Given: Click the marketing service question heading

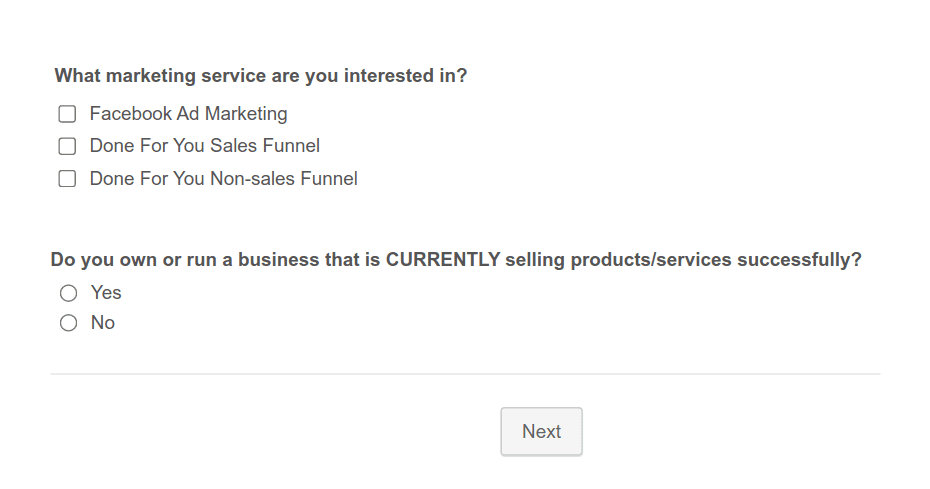Looking at the screenshot, I should coord(260,76).
